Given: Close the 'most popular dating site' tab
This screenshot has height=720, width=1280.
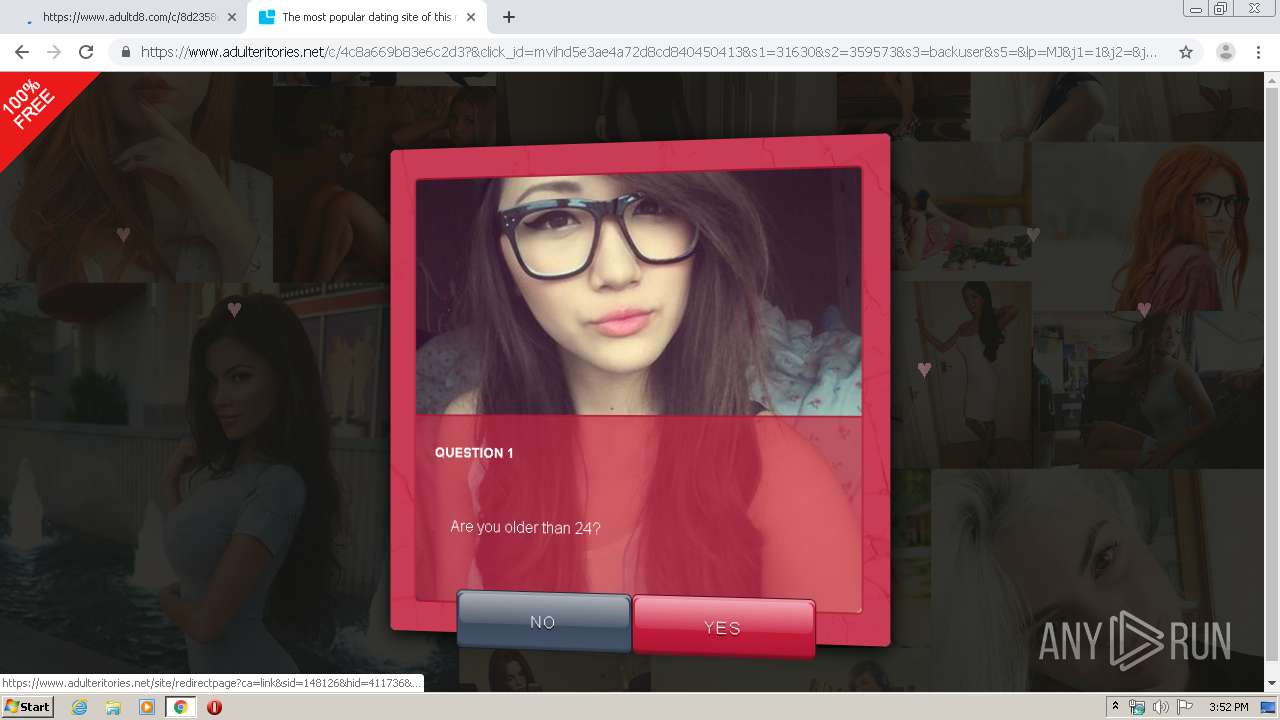Looking at the screenshot, I should point(471,17).
